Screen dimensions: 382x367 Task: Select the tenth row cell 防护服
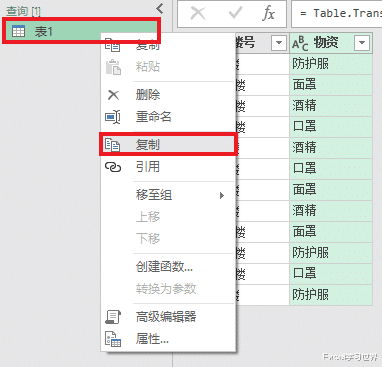(331, 253)
